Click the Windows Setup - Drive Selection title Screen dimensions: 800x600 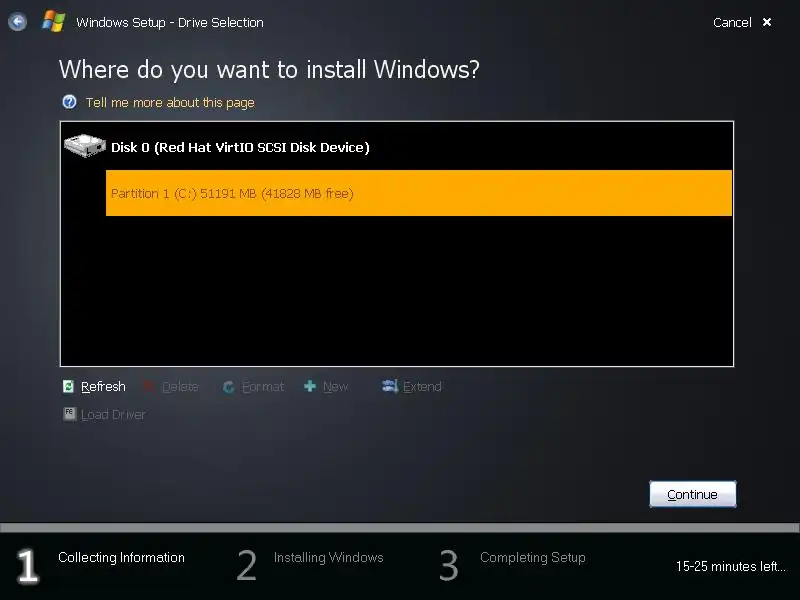[170, 22]
